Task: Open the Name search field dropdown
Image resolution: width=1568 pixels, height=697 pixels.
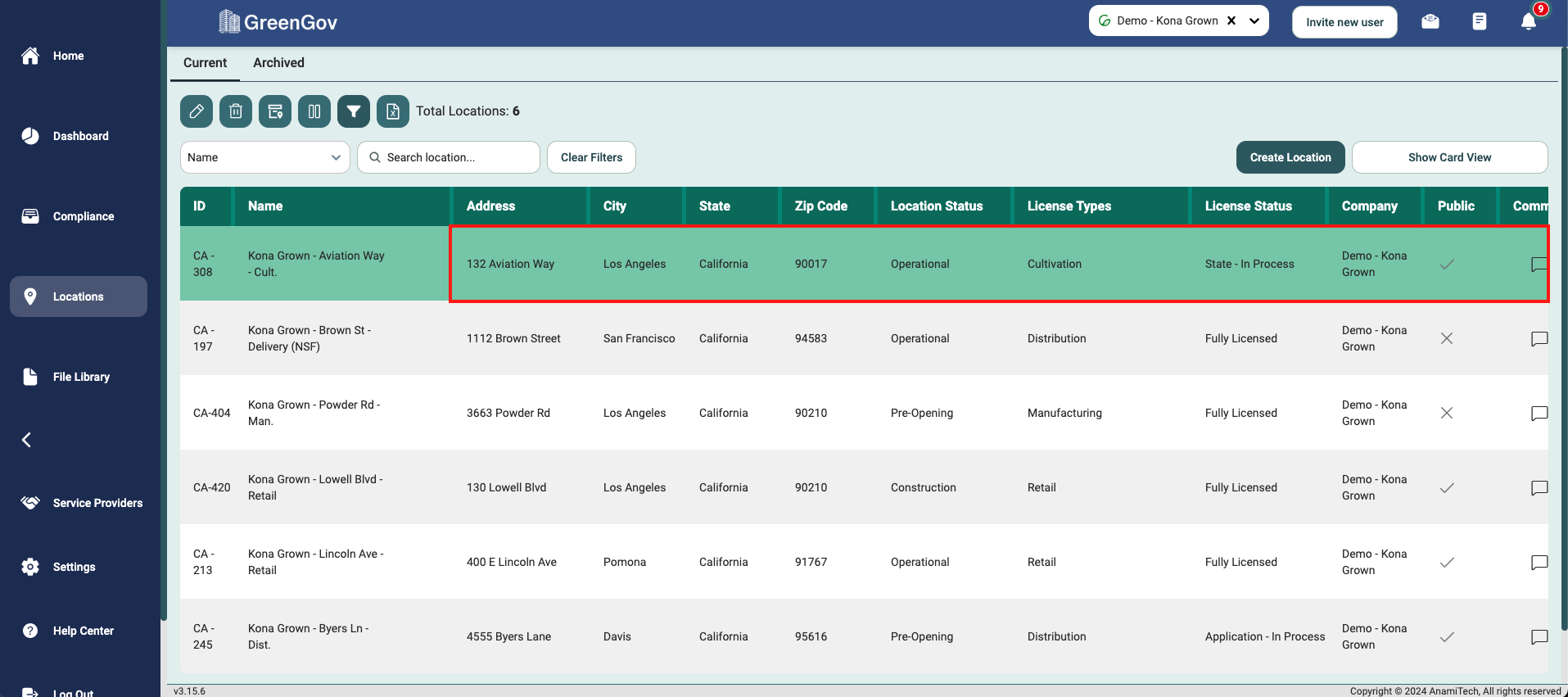Action: (264, 157)
